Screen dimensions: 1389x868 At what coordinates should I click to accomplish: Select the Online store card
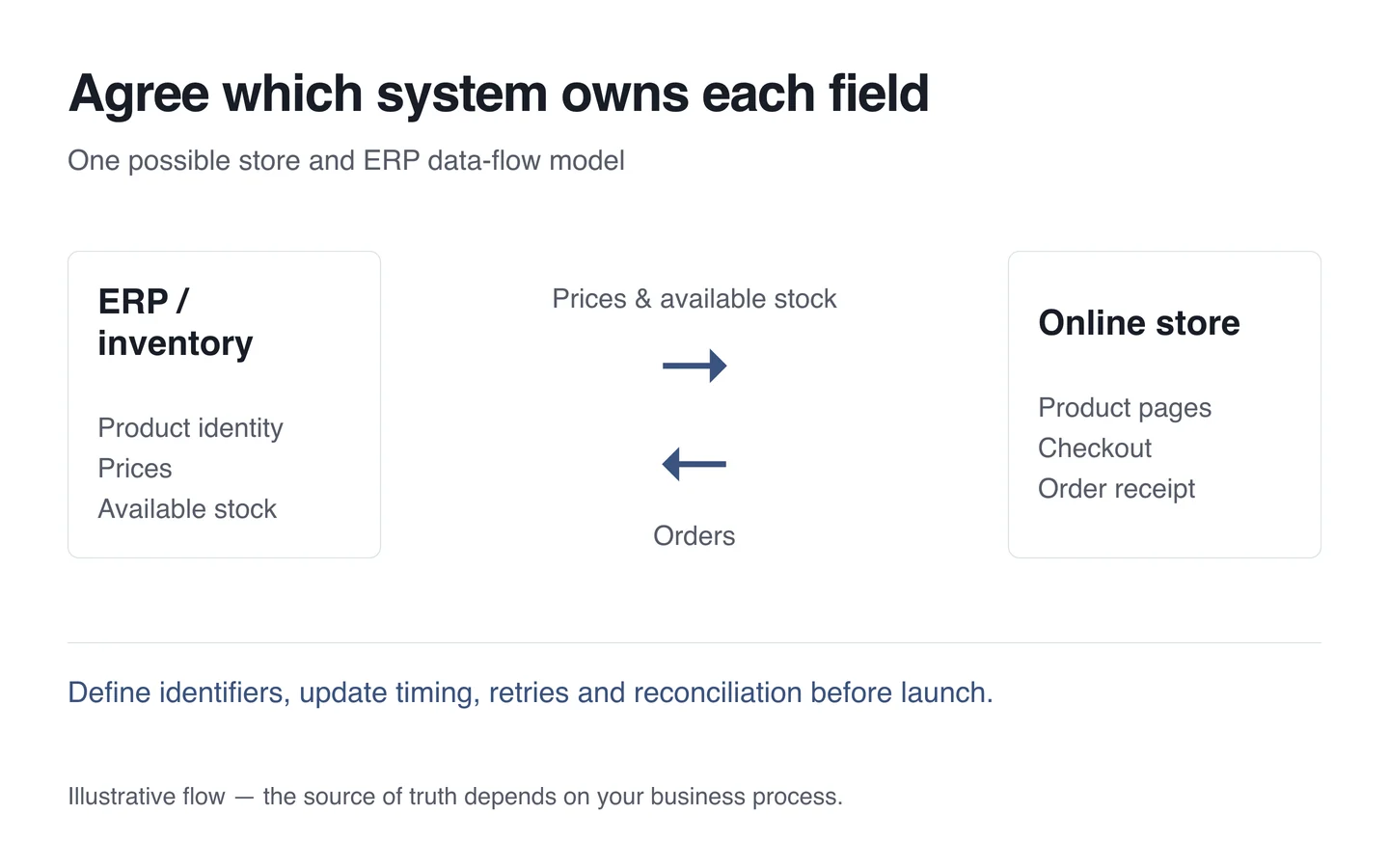tap(1164, 405)
